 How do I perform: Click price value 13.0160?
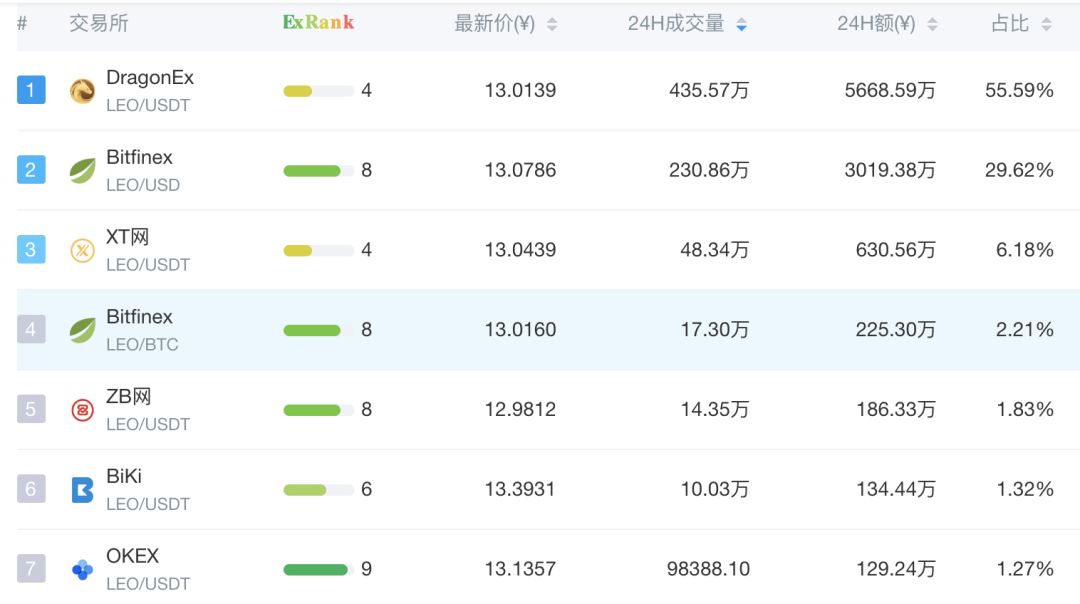click(520, 330)
